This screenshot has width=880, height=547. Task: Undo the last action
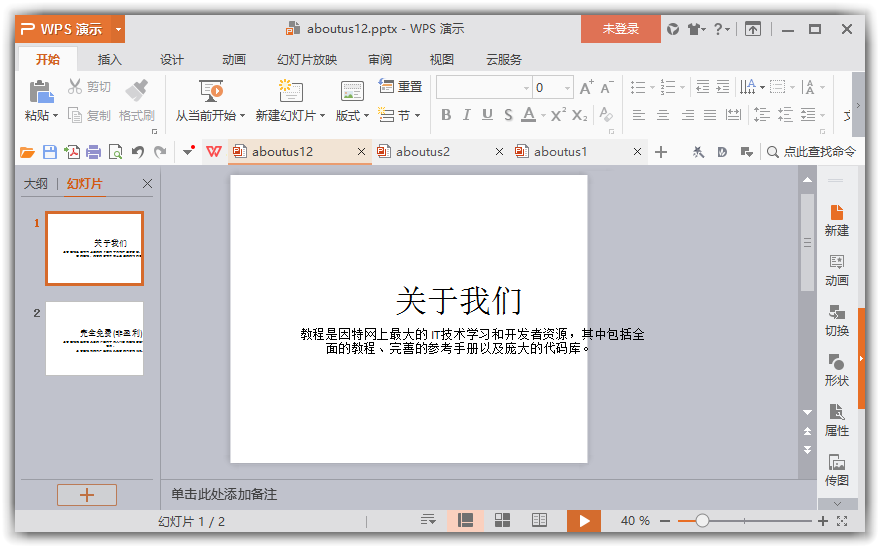[138, 152]
